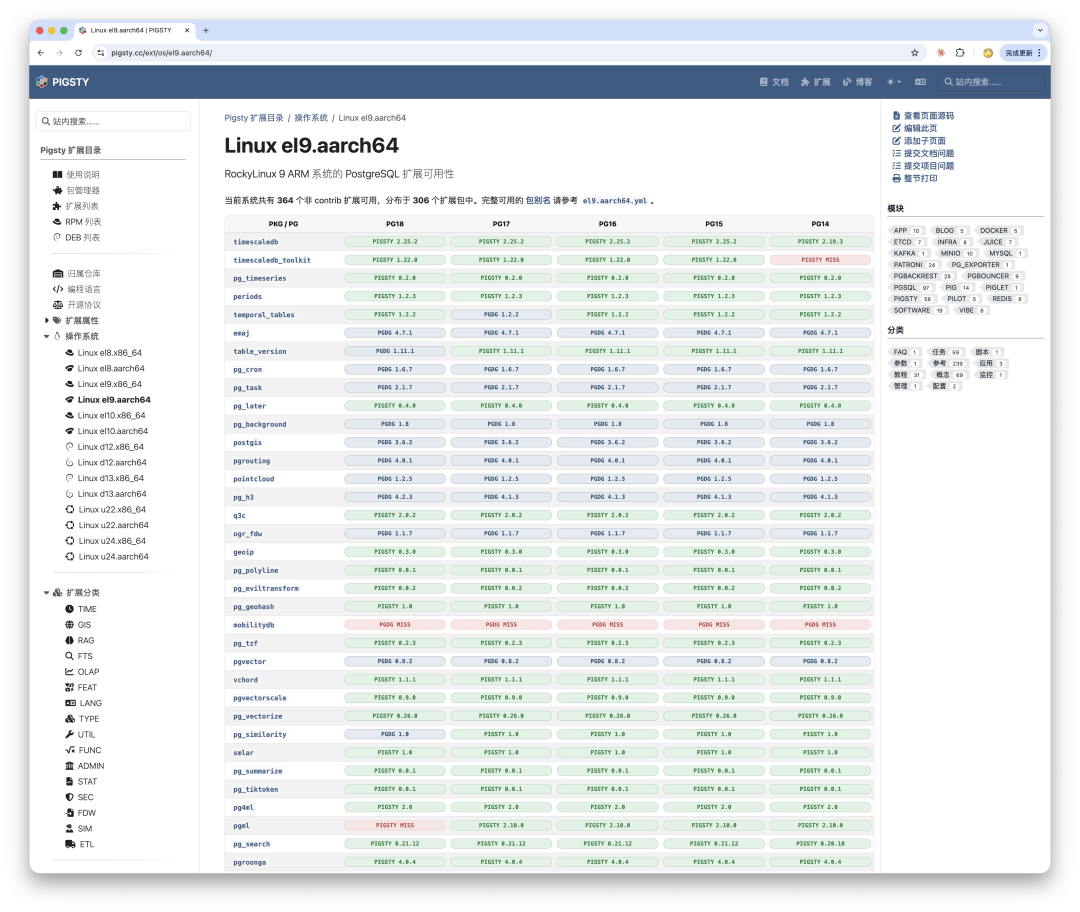Screen dimensions: 1080x912
Task: Click the shield icon beside SEC
Action: point(70,797)
